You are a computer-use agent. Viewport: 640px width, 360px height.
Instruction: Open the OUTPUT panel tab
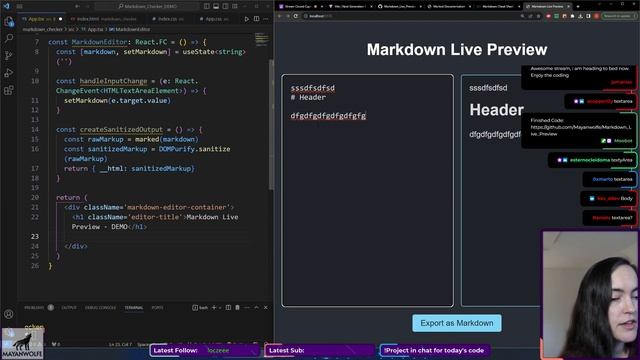click(69, 307)
